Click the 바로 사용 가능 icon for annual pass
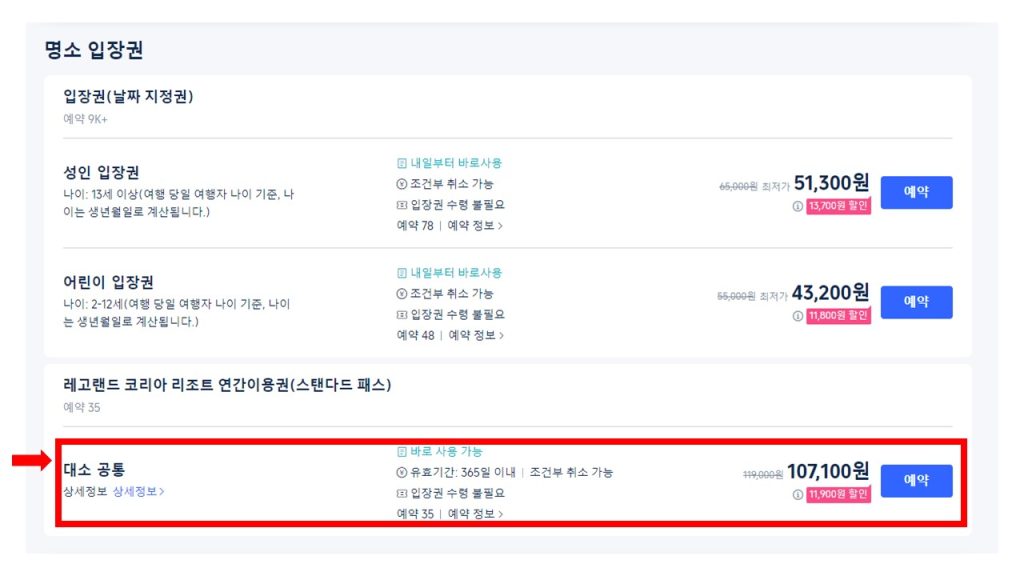The width and height of the screenshot is (1024, 576). coord(402,452)
